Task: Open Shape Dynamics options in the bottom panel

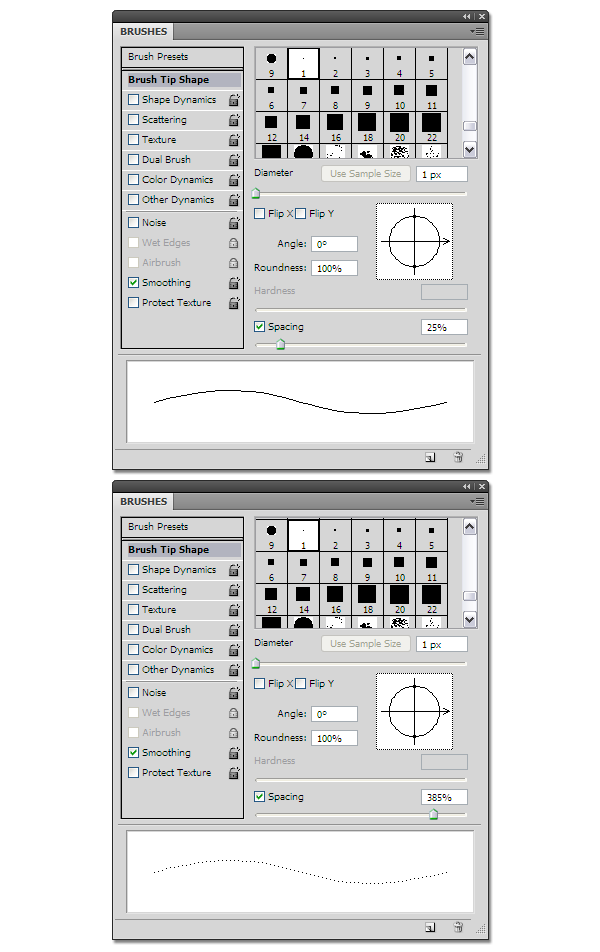Action: point(179,570)
